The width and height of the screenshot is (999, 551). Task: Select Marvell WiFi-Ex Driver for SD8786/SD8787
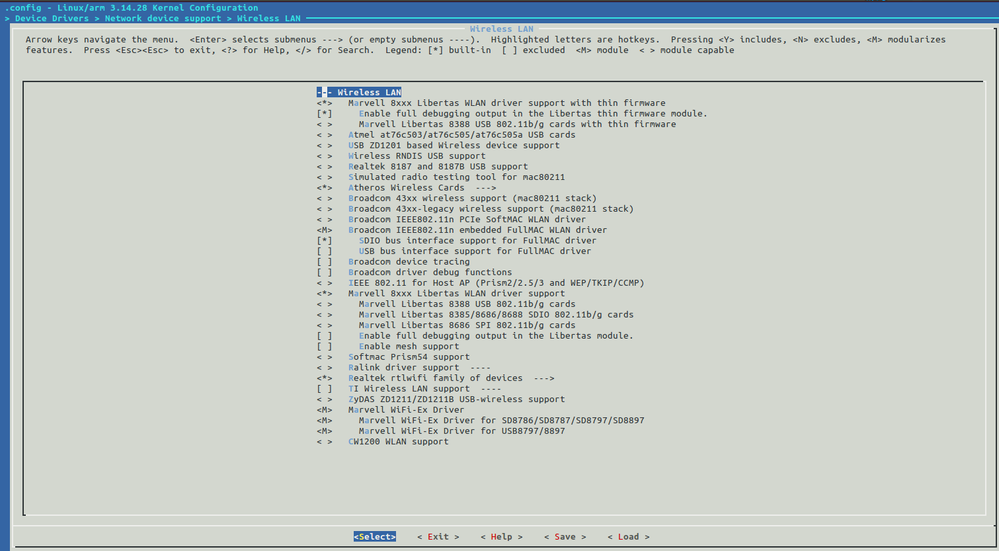(x=480, y=420)
